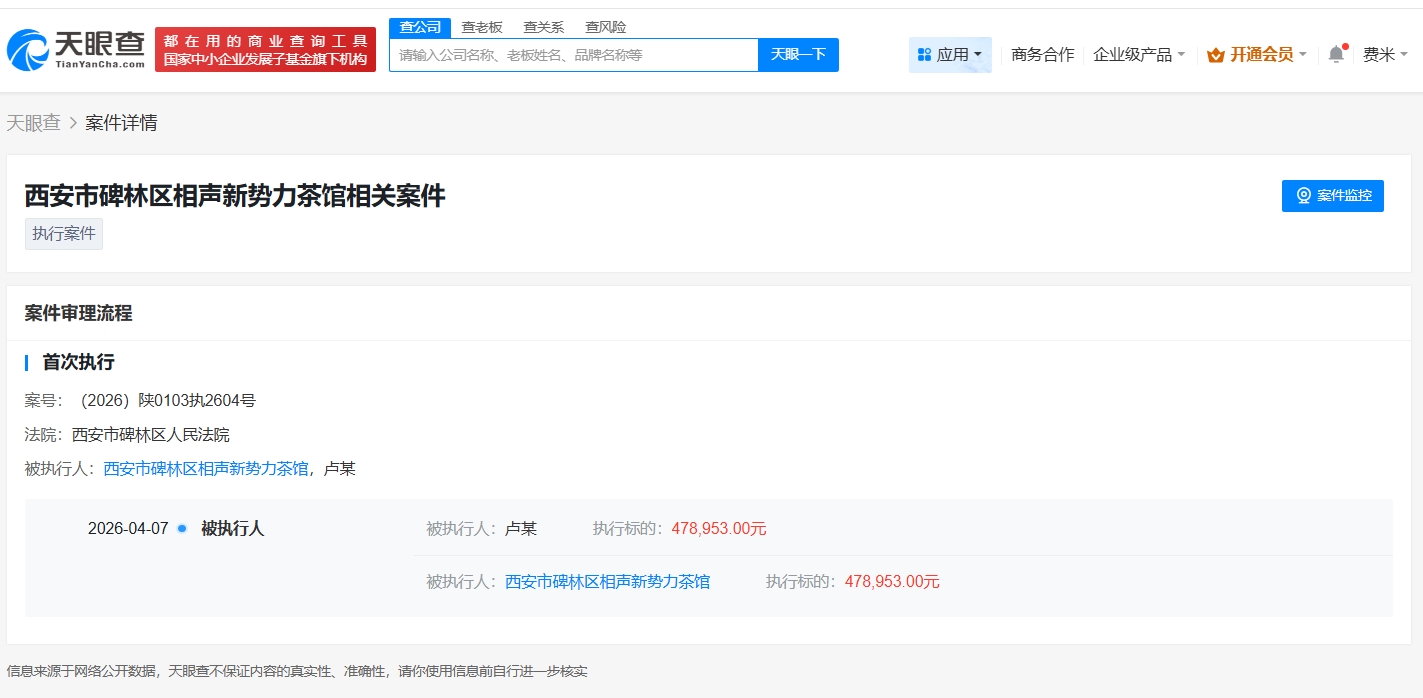Image resolution: width=1423 pixels, height=698 pixels.
Task: Click the camera icon on 案件监控
Action: pyautogui.click(x=1303, y=196)
